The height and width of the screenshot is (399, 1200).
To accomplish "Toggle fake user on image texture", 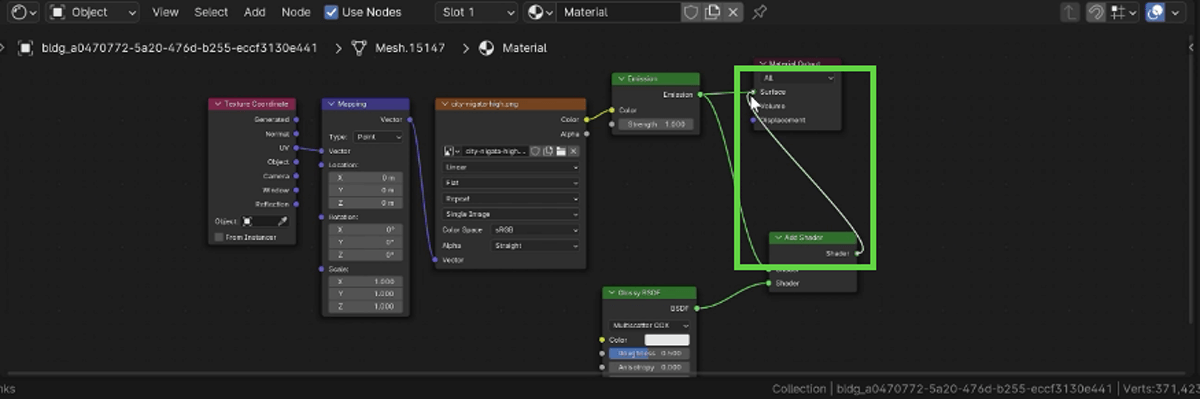I will click(535, 151).
